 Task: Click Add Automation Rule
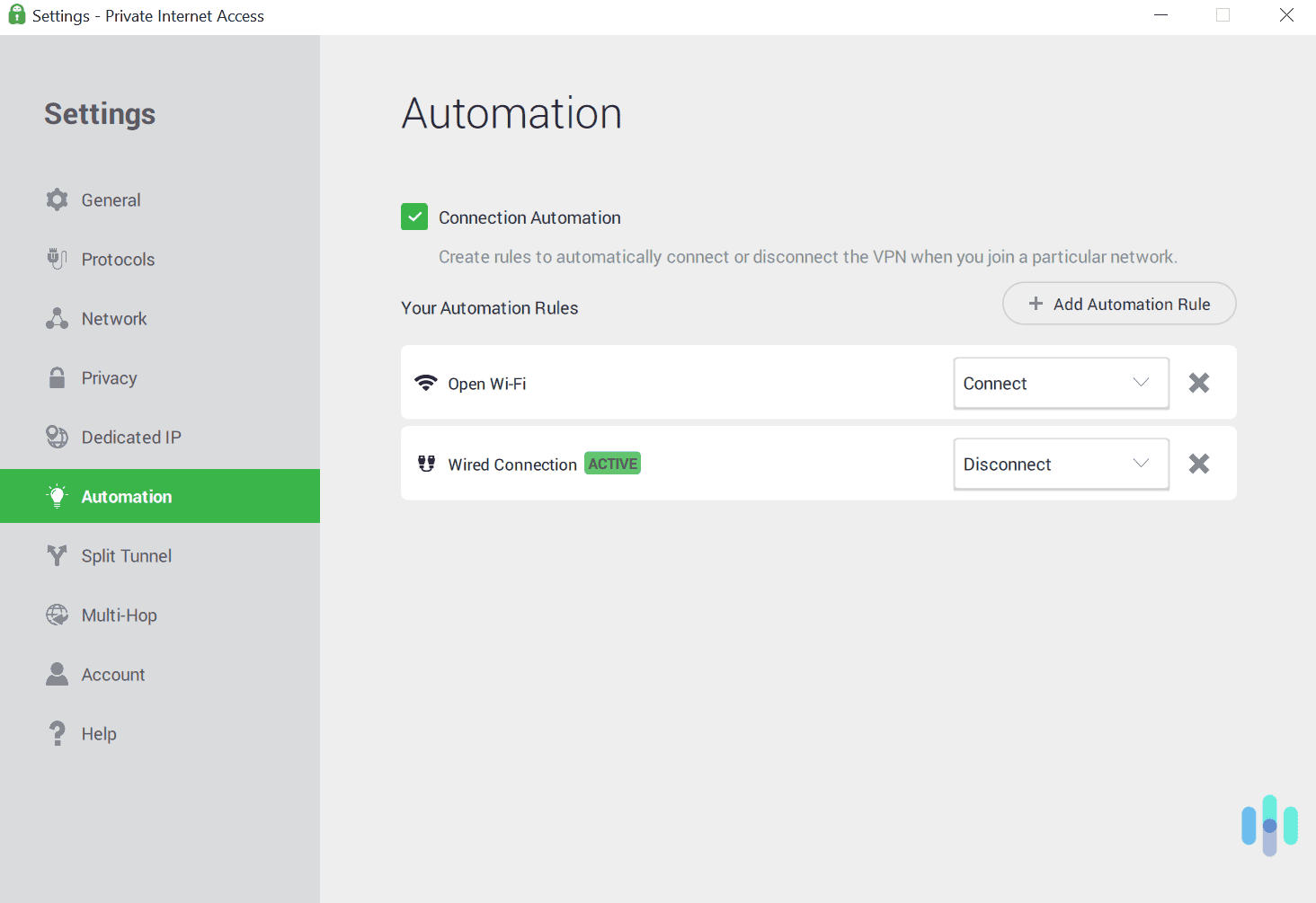coord(1118,304)
